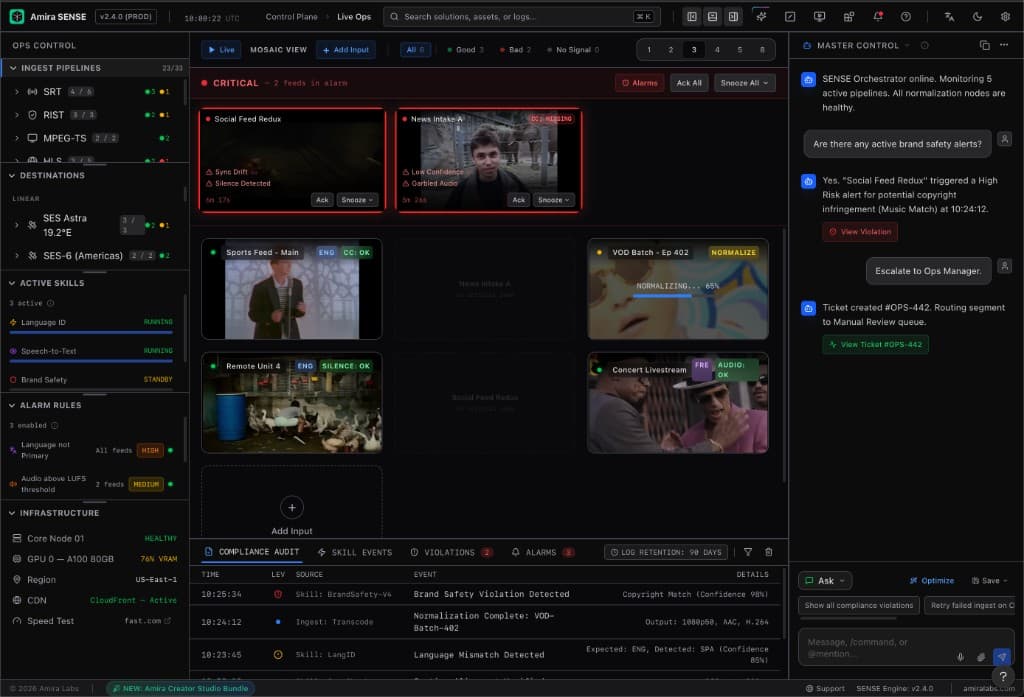The height and width of the screenshot is (697, 1024).
Task: Open the language translate icon
Action: [x=949, y=16]
